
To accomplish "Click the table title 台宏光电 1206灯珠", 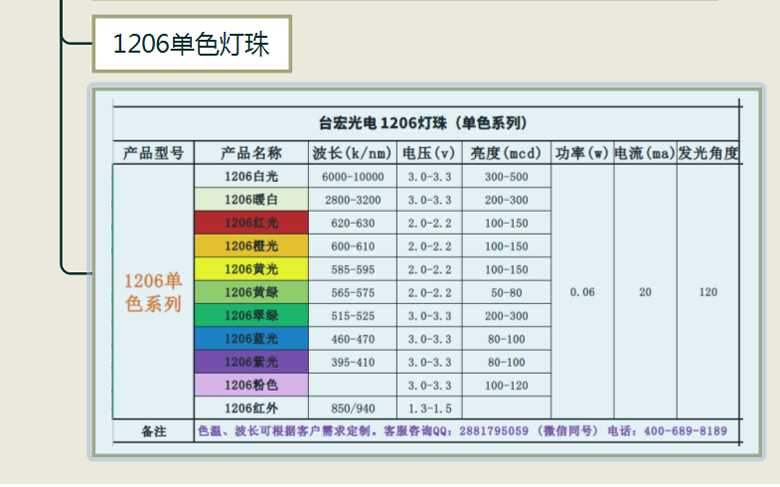I will pos(422,124).
